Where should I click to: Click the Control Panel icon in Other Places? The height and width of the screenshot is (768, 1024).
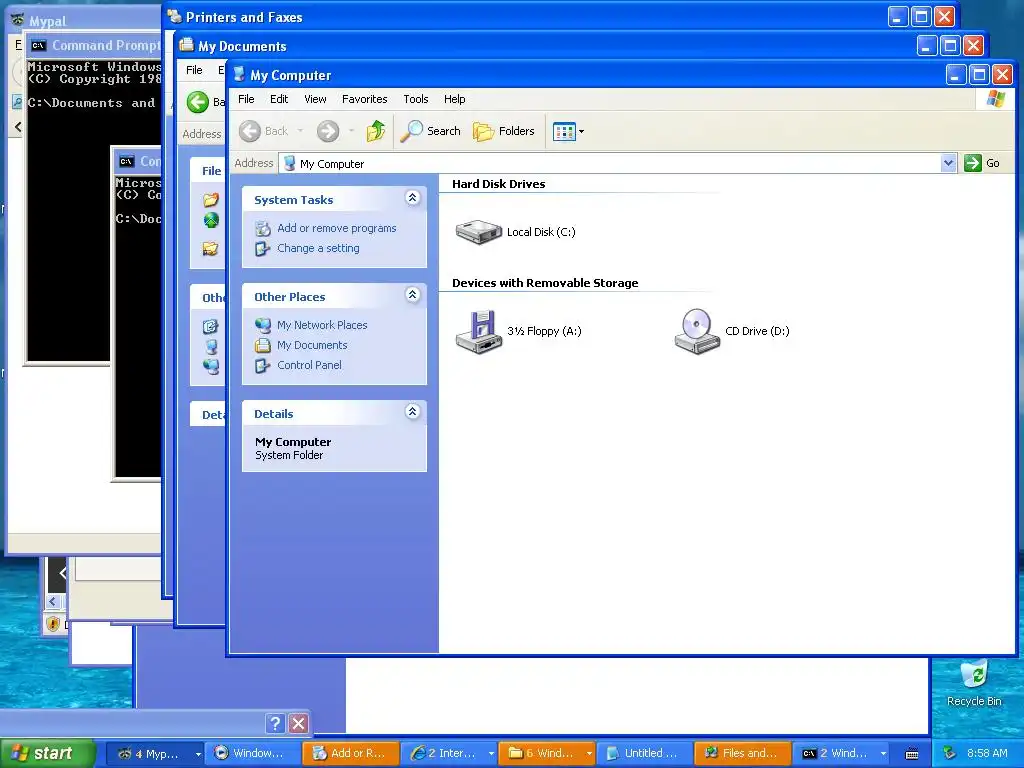tap(263, 366)
